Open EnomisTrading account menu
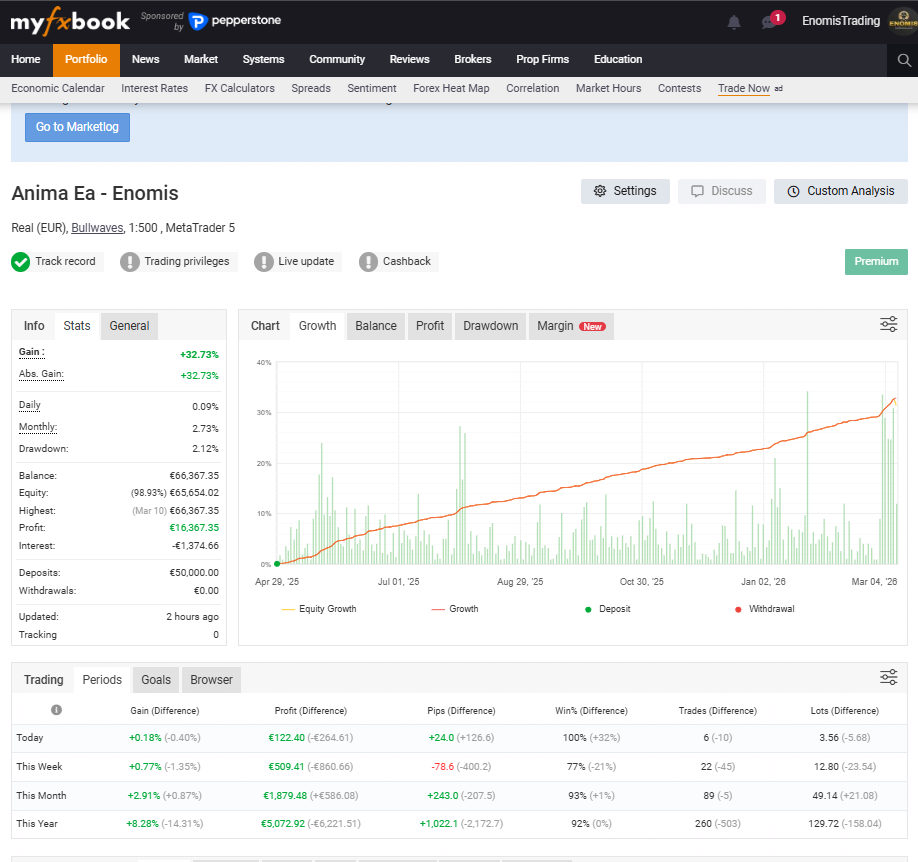918x862 pixels. [841, 21]
